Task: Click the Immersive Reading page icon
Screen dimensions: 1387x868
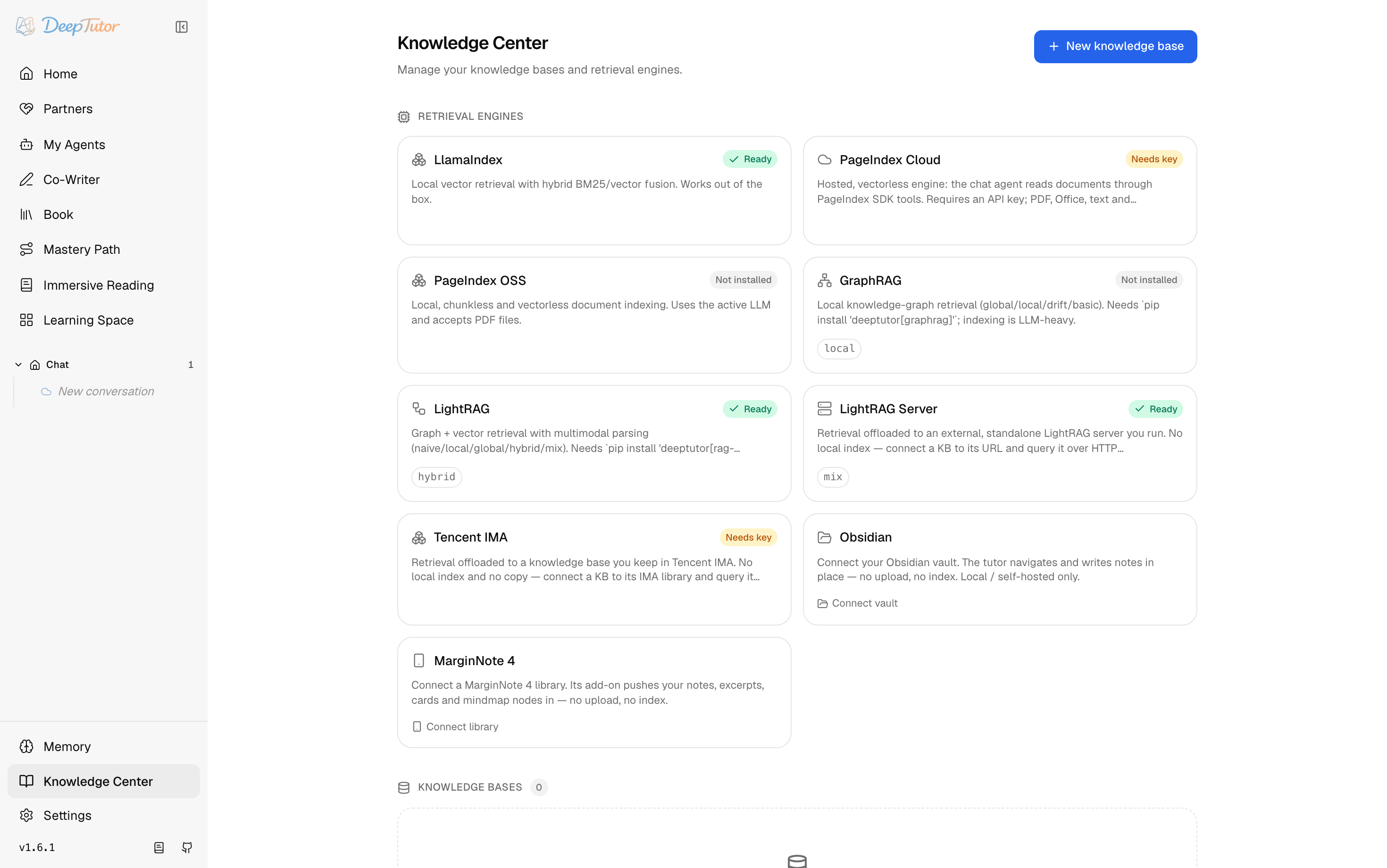Action: pyautogui.click(x=26, y=285)
